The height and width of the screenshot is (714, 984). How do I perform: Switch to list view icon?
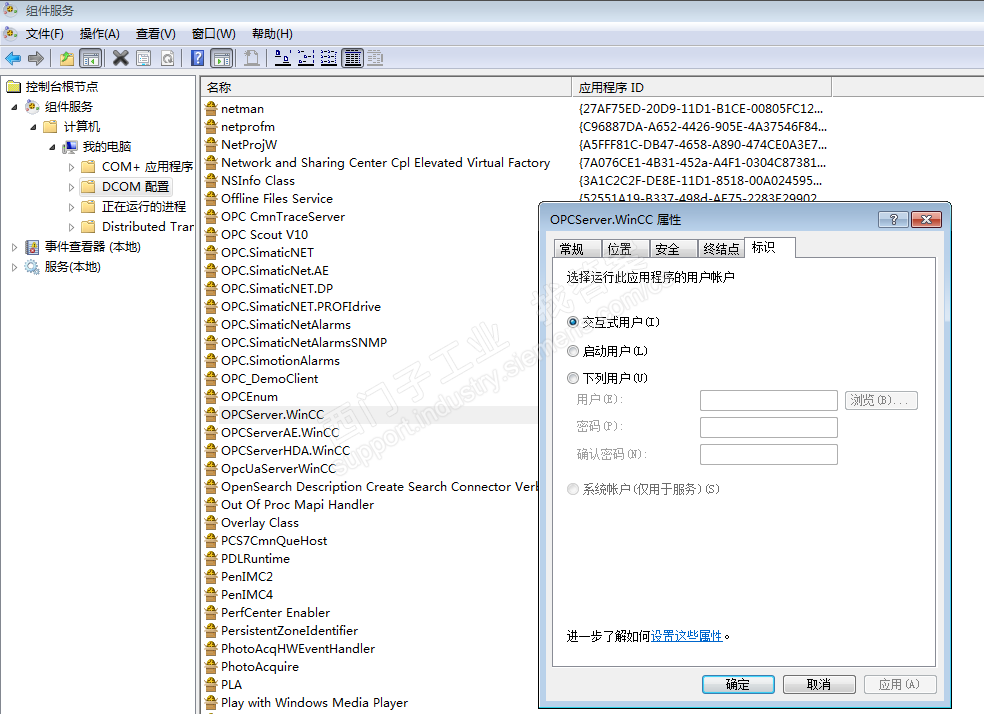click(x=329, y=58)
